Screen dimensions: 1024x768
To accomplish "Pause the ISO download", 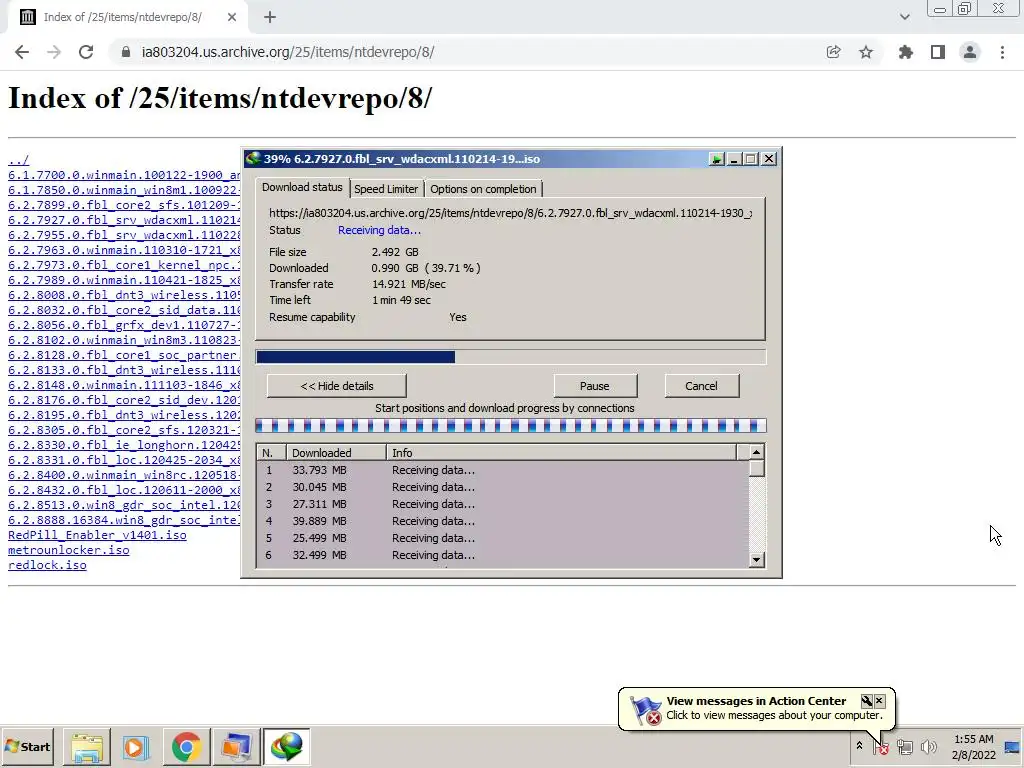I will 595,386.
